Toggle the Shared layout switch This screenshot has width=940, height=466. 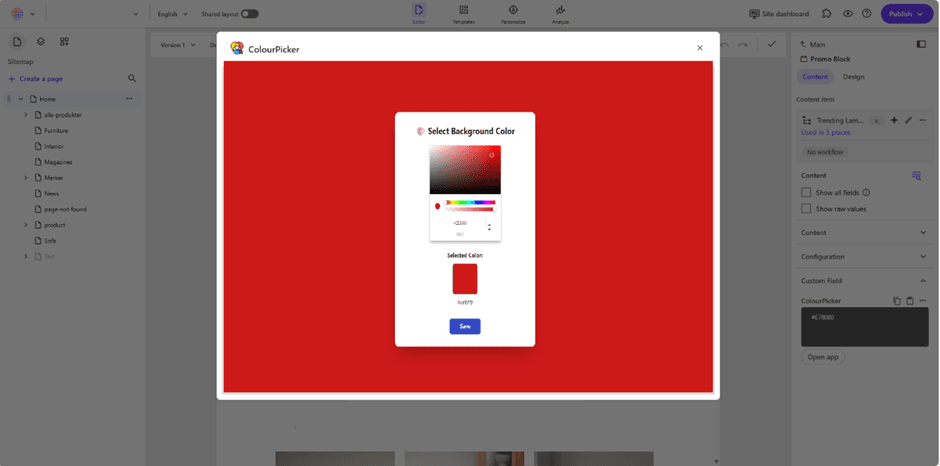click(249, 14)
